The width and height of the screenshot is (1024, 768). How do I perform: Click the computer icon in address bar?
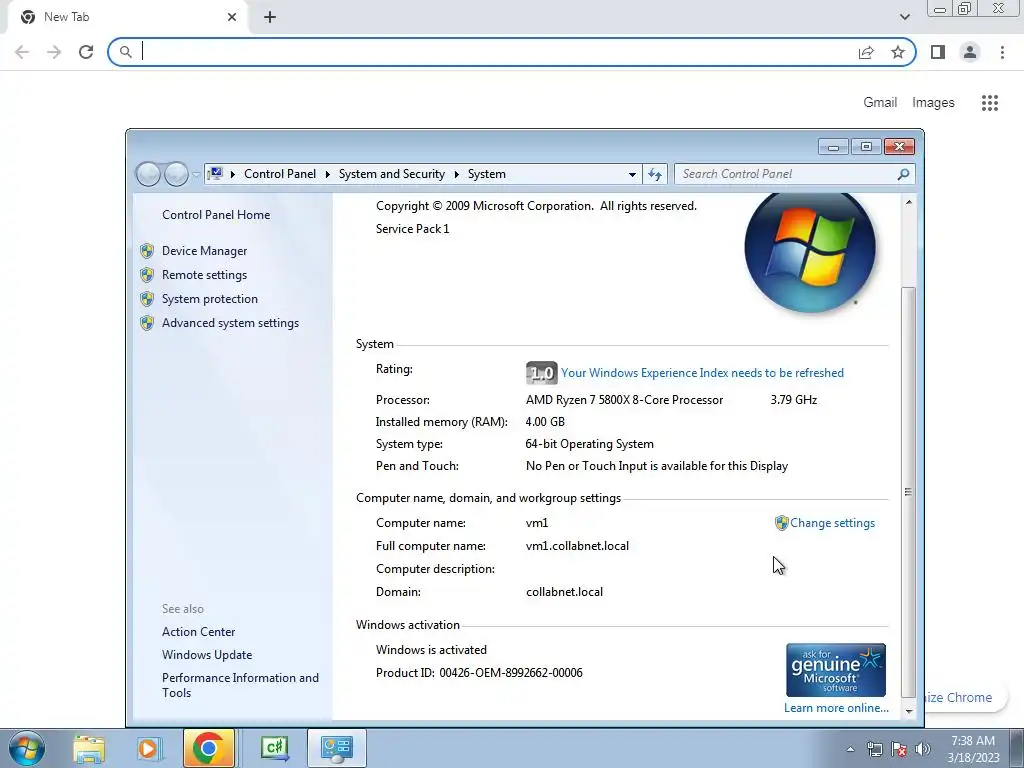point(215,174)
